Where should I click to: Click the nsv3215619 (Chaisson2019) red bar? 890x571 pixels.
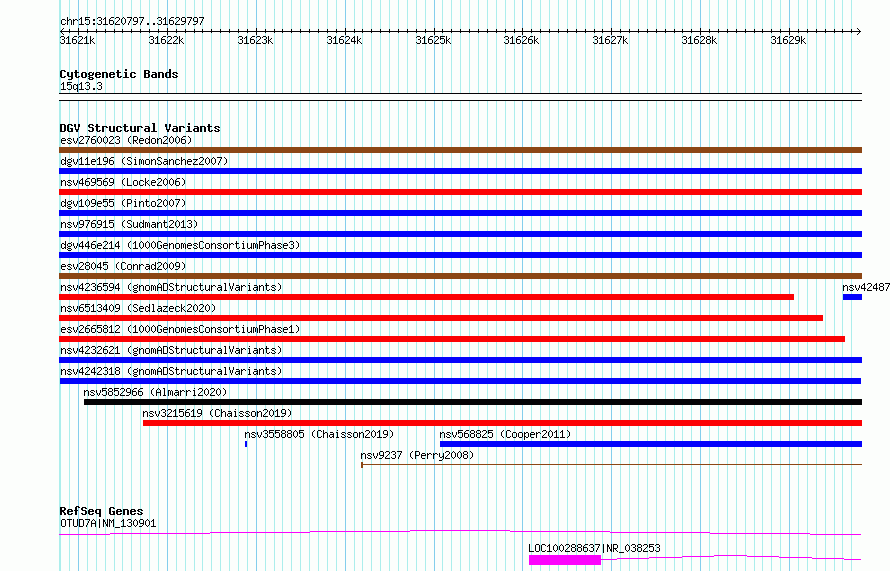point(502,423)
